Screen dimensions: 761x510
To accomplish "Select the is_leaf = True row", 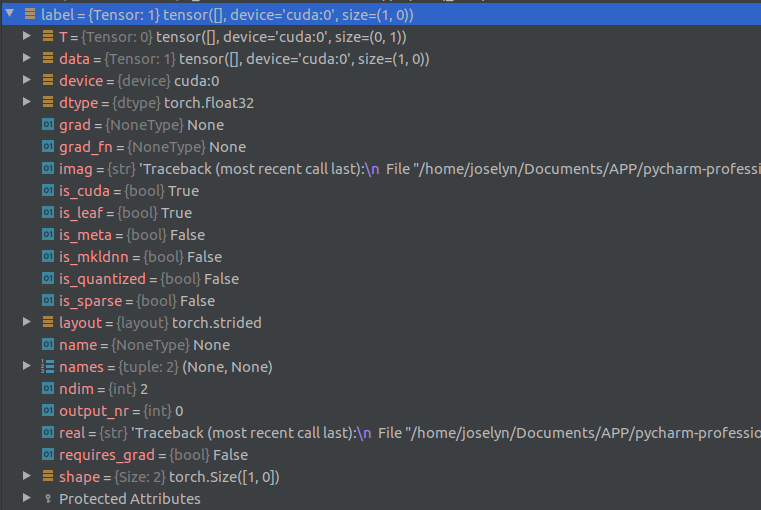I will pos(126,213).
